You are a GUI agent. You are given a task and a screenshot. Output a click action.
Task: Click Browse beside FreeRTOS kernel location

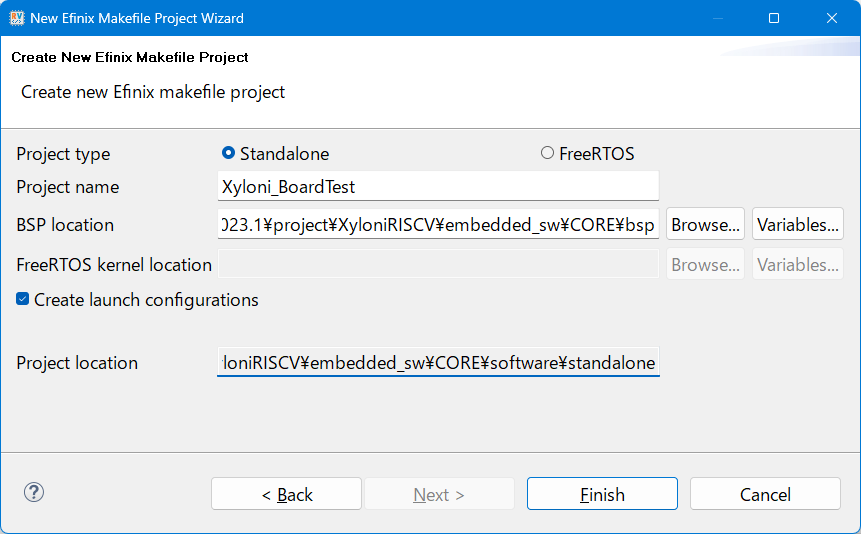(705, 264)
